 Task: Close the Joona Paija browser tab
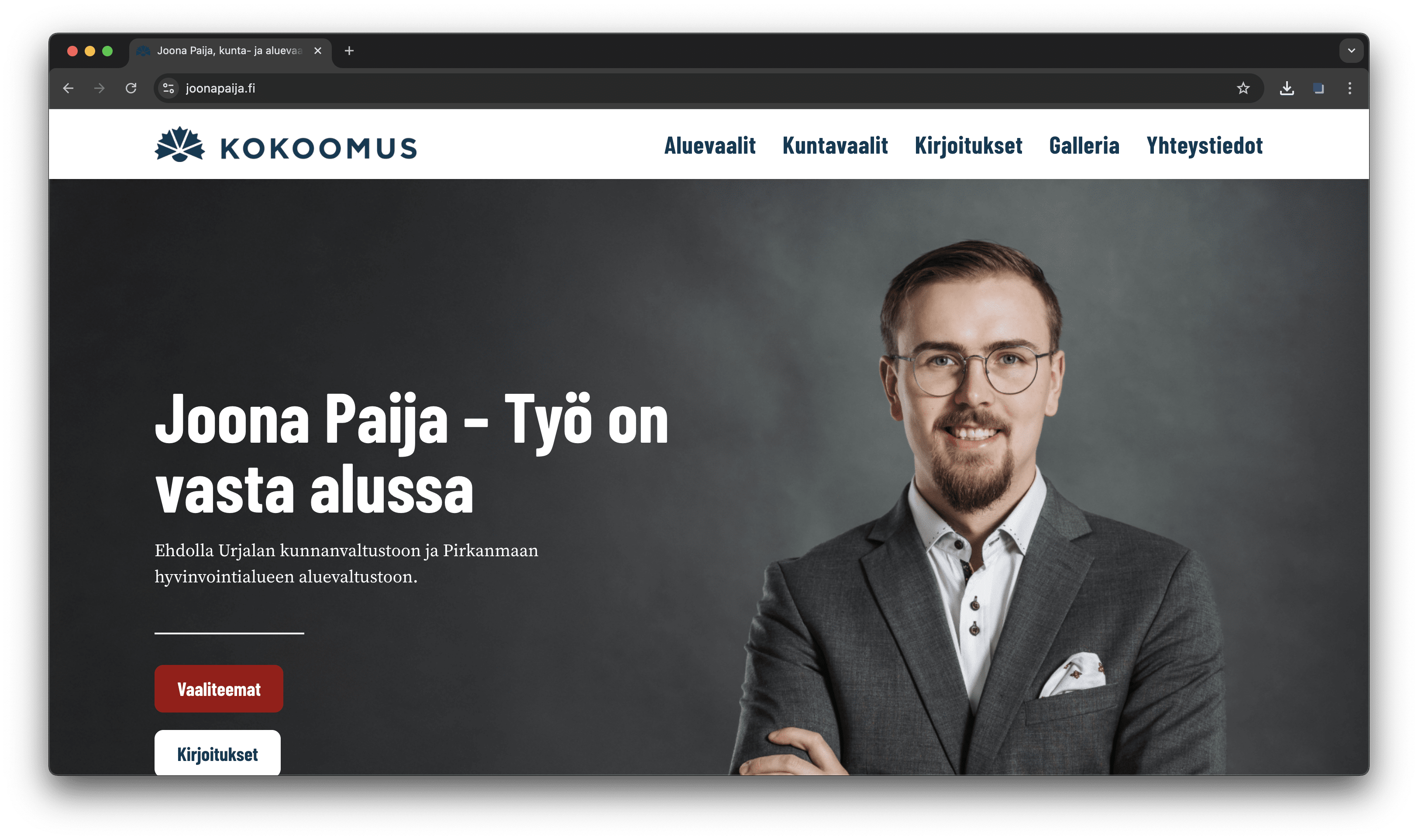click(318, 51)
